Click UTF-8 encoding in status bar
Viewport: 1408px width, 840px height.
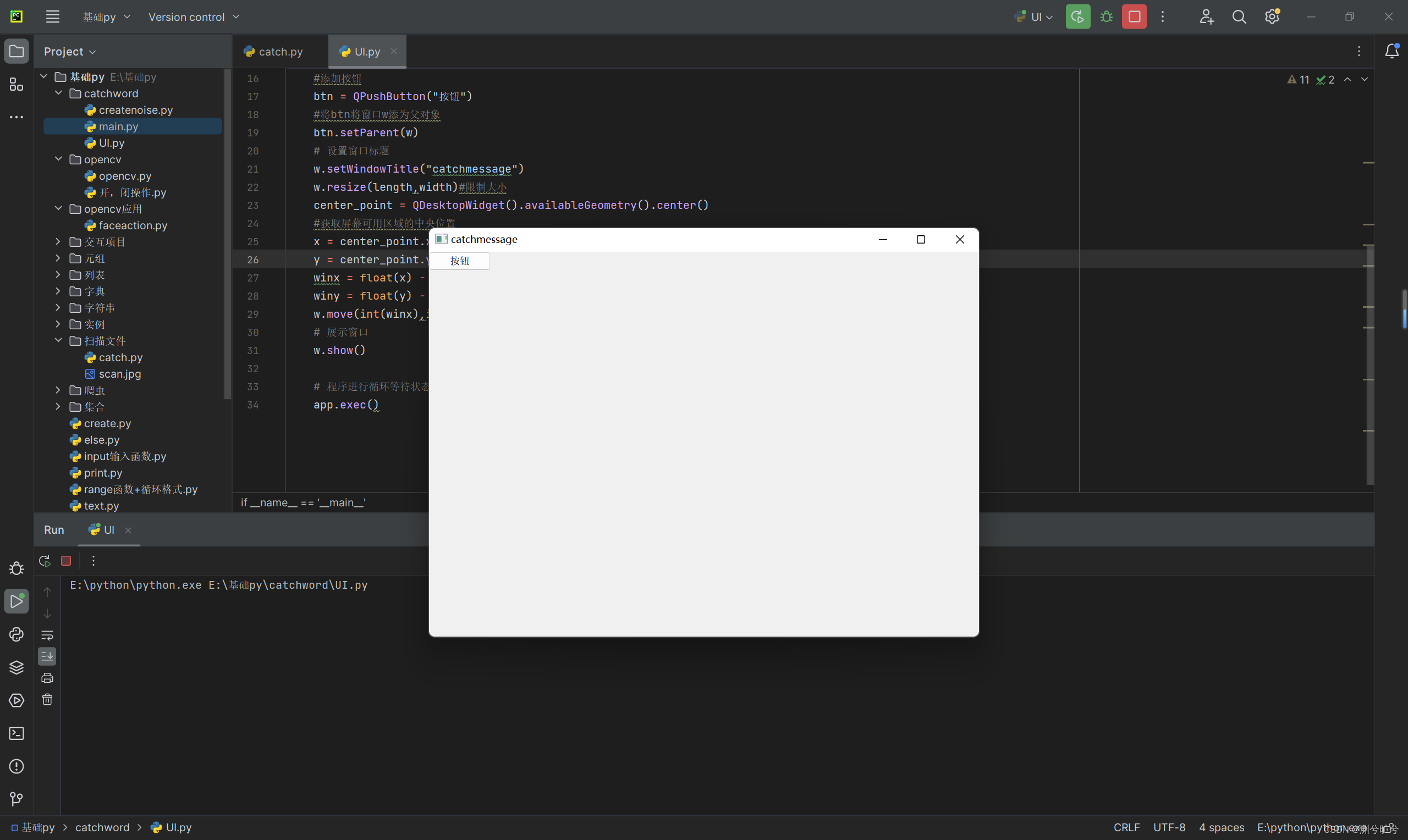[x=1169, y=827]
